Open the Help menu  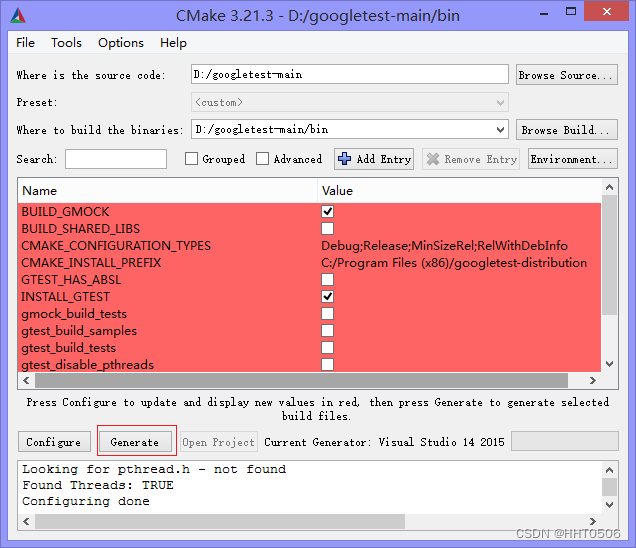(173, 43)
